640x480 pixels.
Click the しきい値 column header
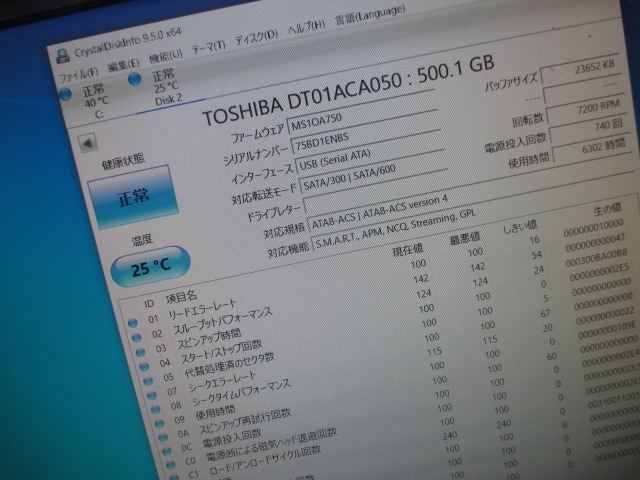520,226
